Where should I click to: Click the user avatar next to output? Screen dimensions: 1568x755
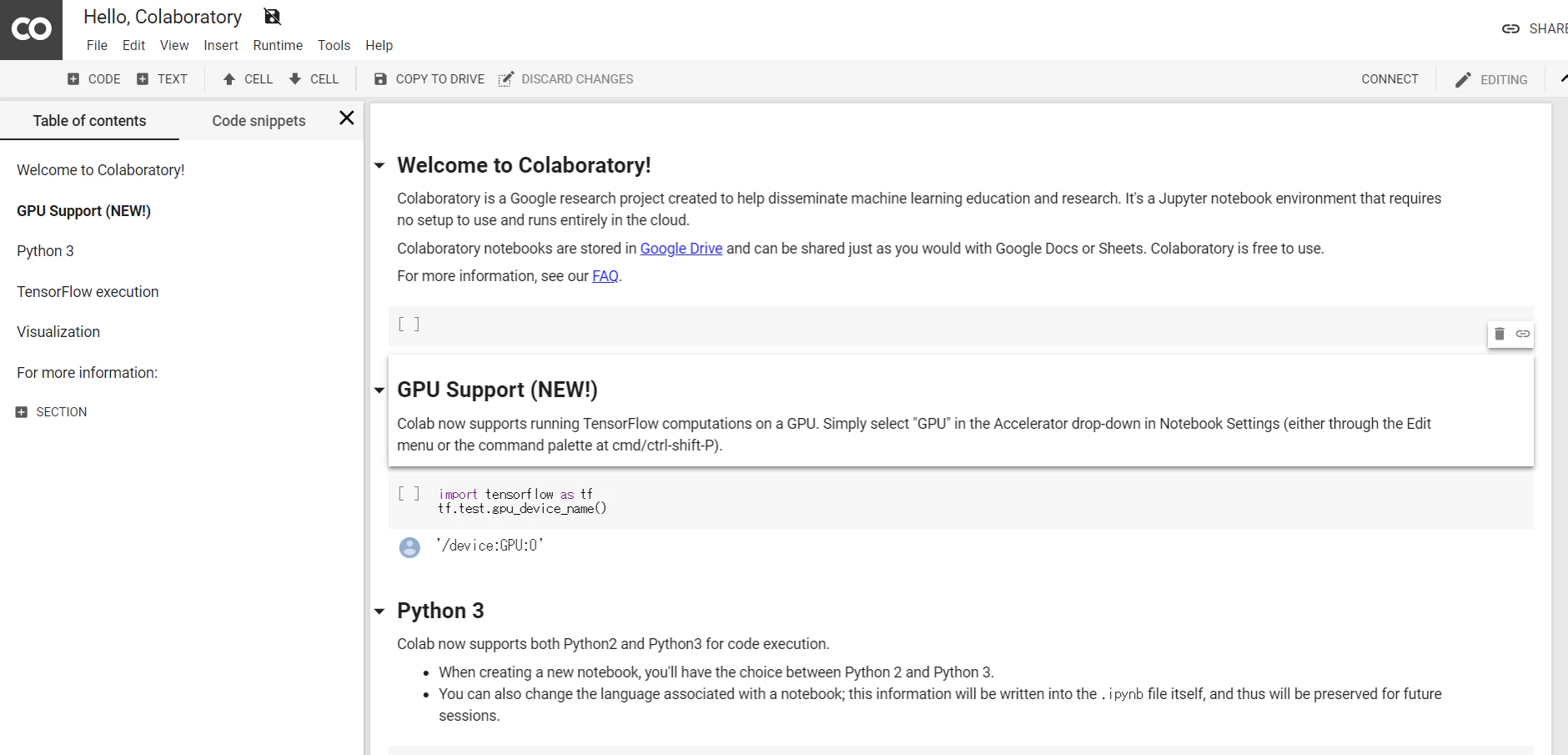410,547
